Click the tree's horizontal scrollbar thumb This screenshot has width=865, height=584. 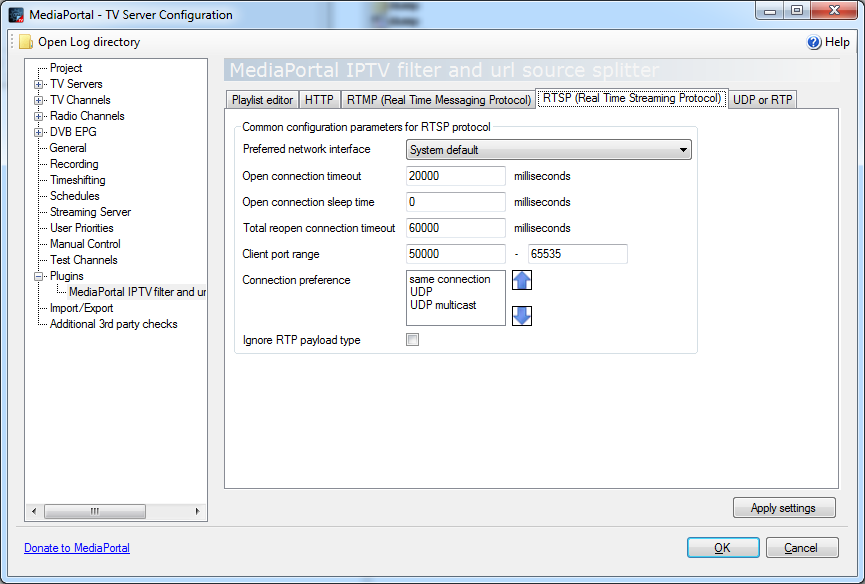click(95, 511)
